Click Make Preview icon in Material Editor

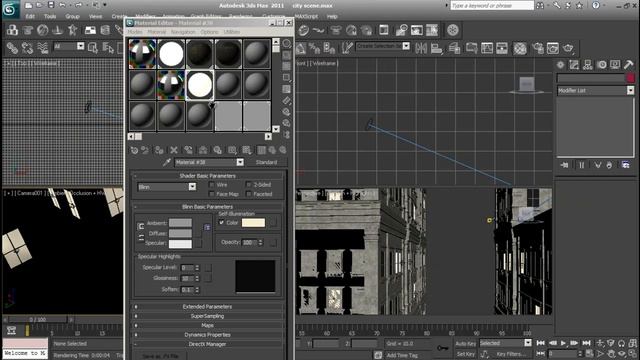pos(287,100)
